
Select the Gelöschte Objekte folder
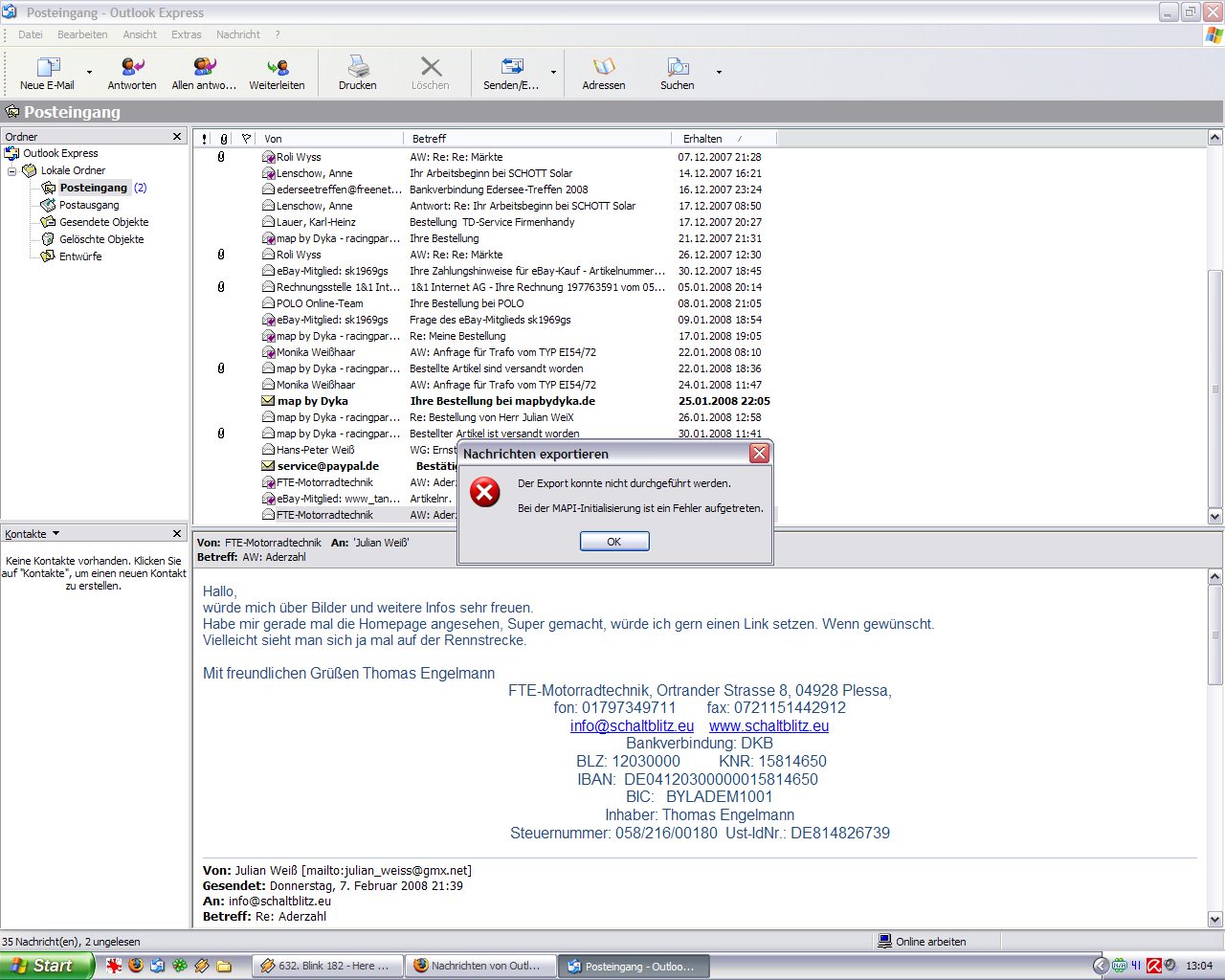(101, 239)
